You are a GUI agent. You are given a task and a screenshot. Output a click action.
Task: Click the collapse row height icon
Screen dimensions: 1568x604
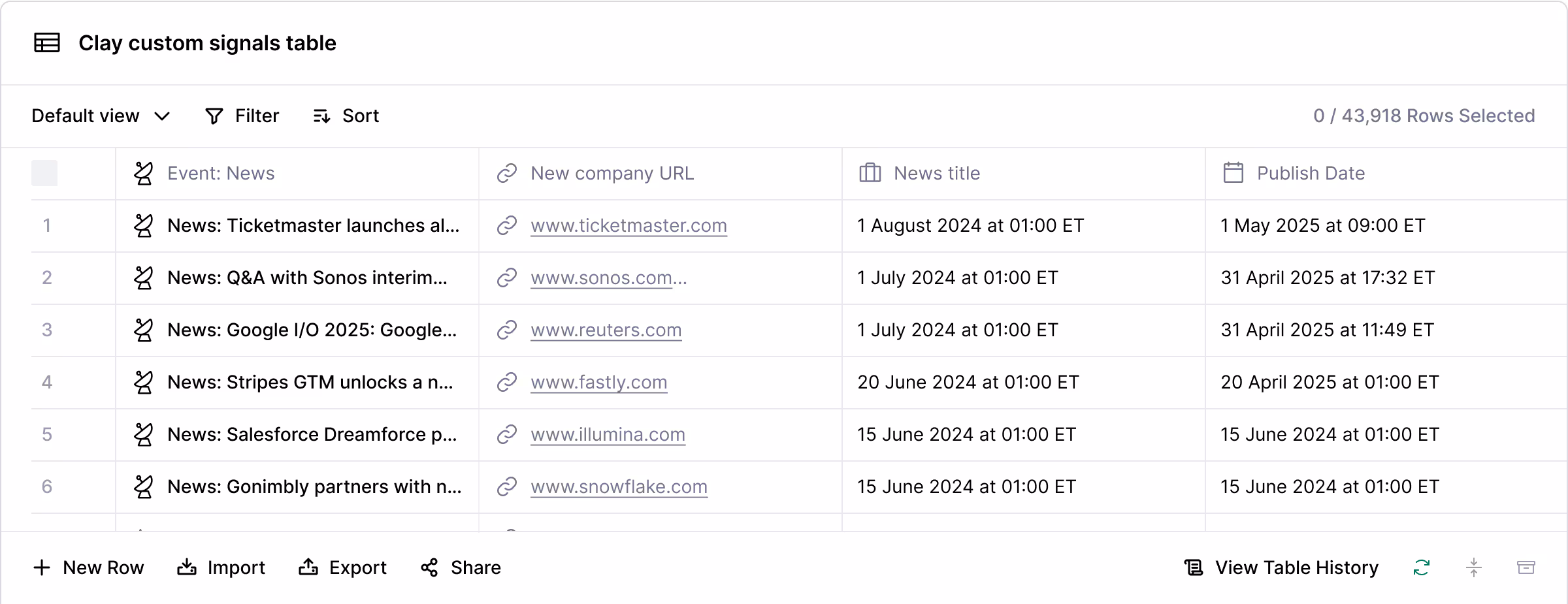(x=1475, y=567)
